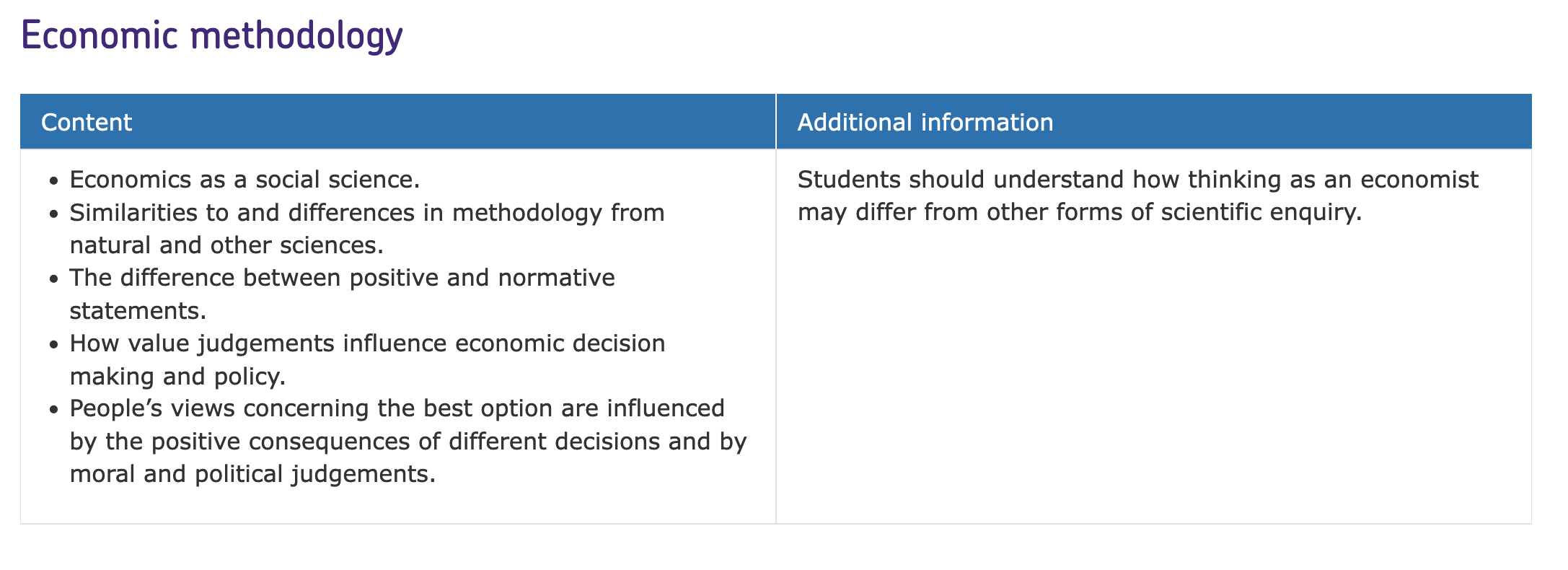
Task: Click the making and policy line
Action: tap(178, 376)
